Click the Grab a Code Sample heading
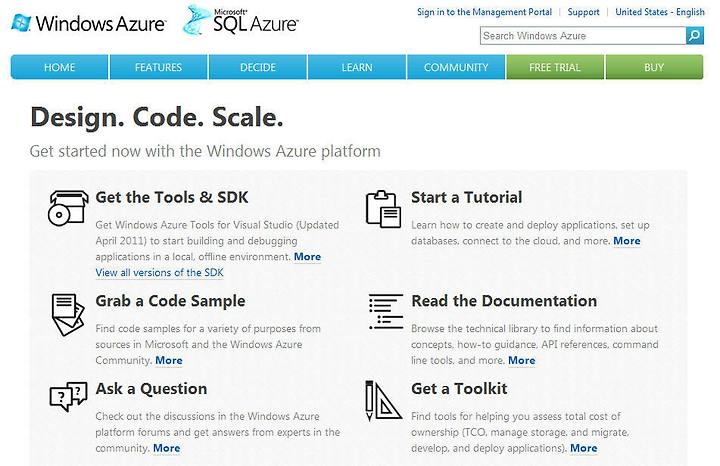 tap(170, 301)
